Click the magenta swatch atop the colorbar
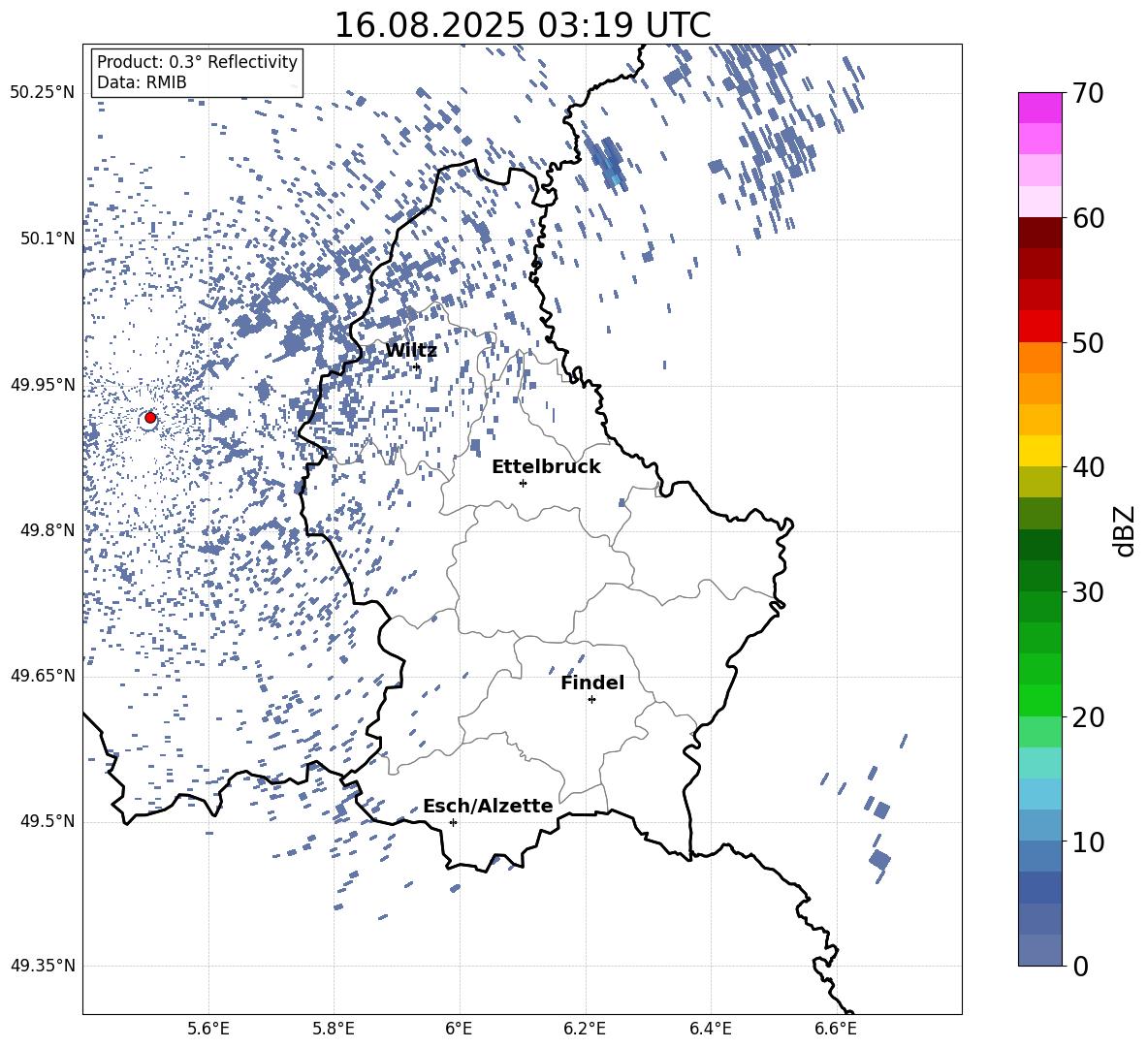 point(1040,108)
